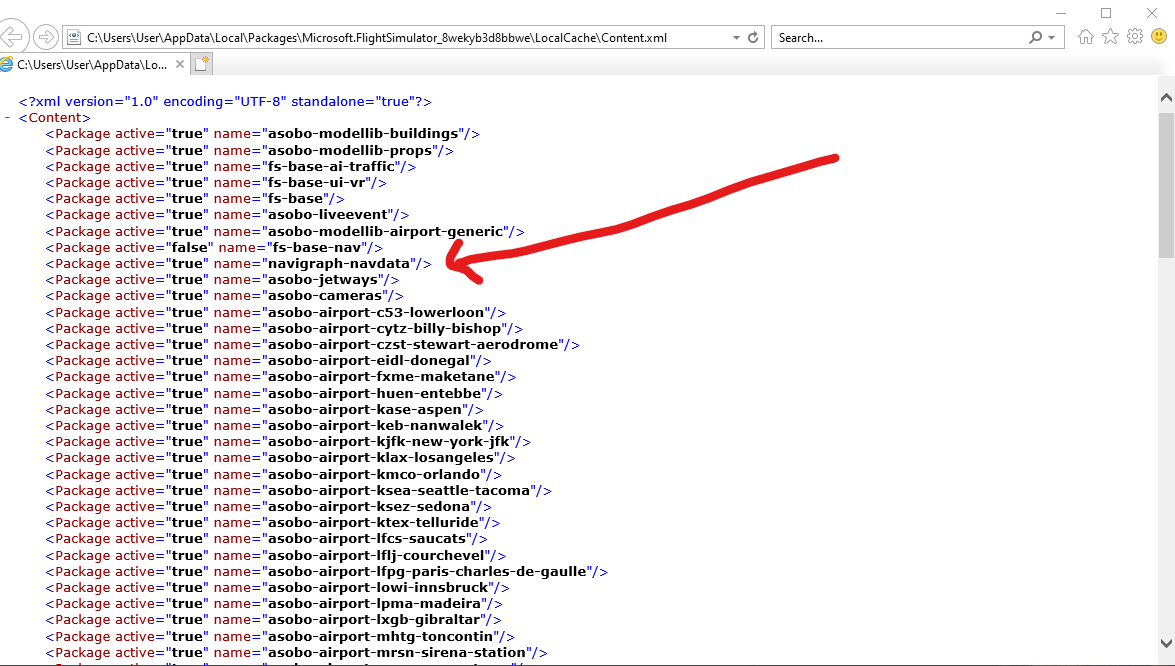Click the search magnifier icon

tap(1036, 38)
